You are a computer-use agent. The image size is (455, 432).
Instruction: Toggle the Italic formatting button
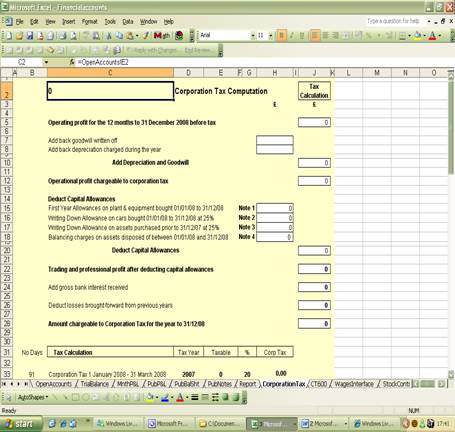click(292, 35)
